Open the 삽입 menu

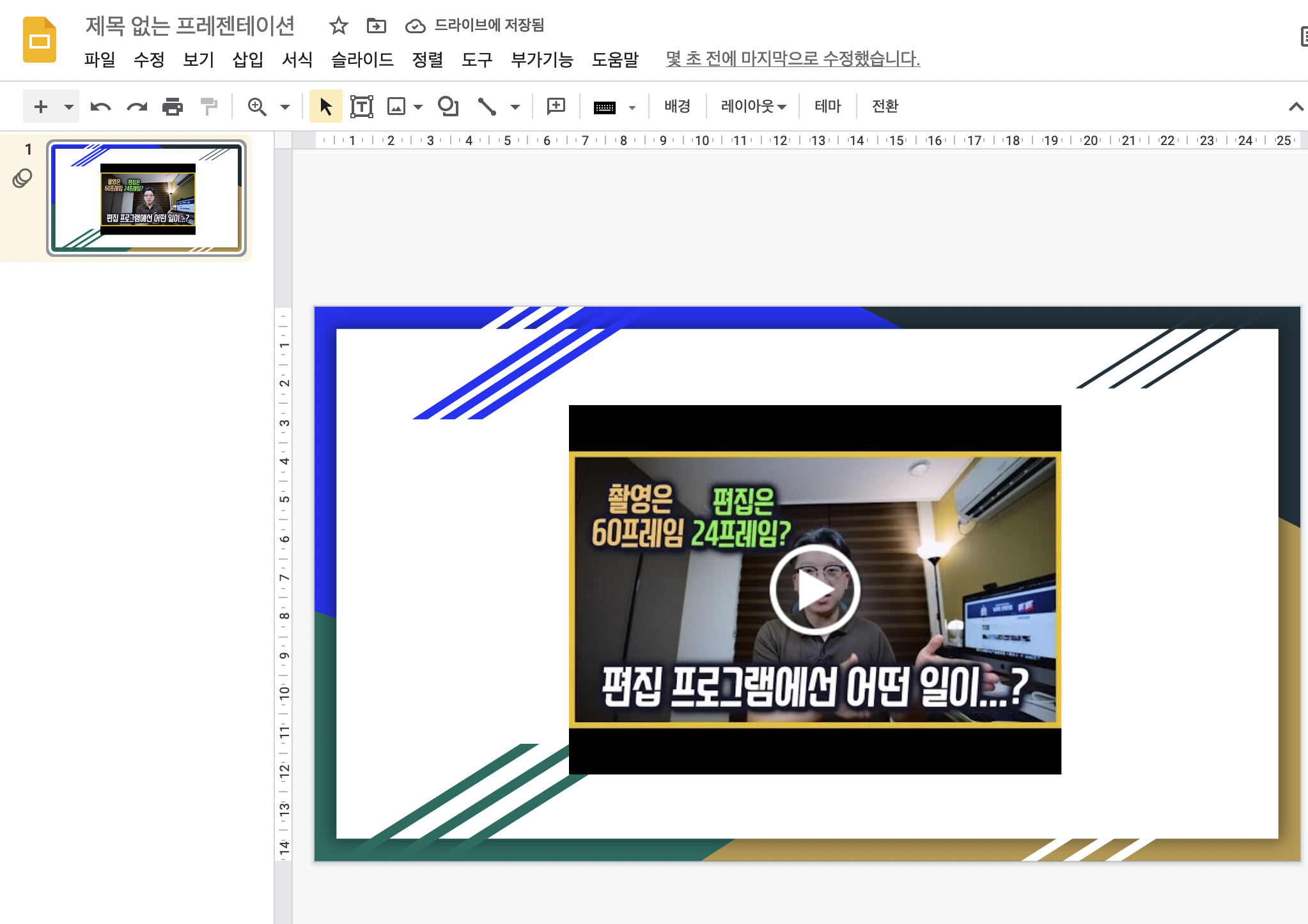[x=247, y=59]
